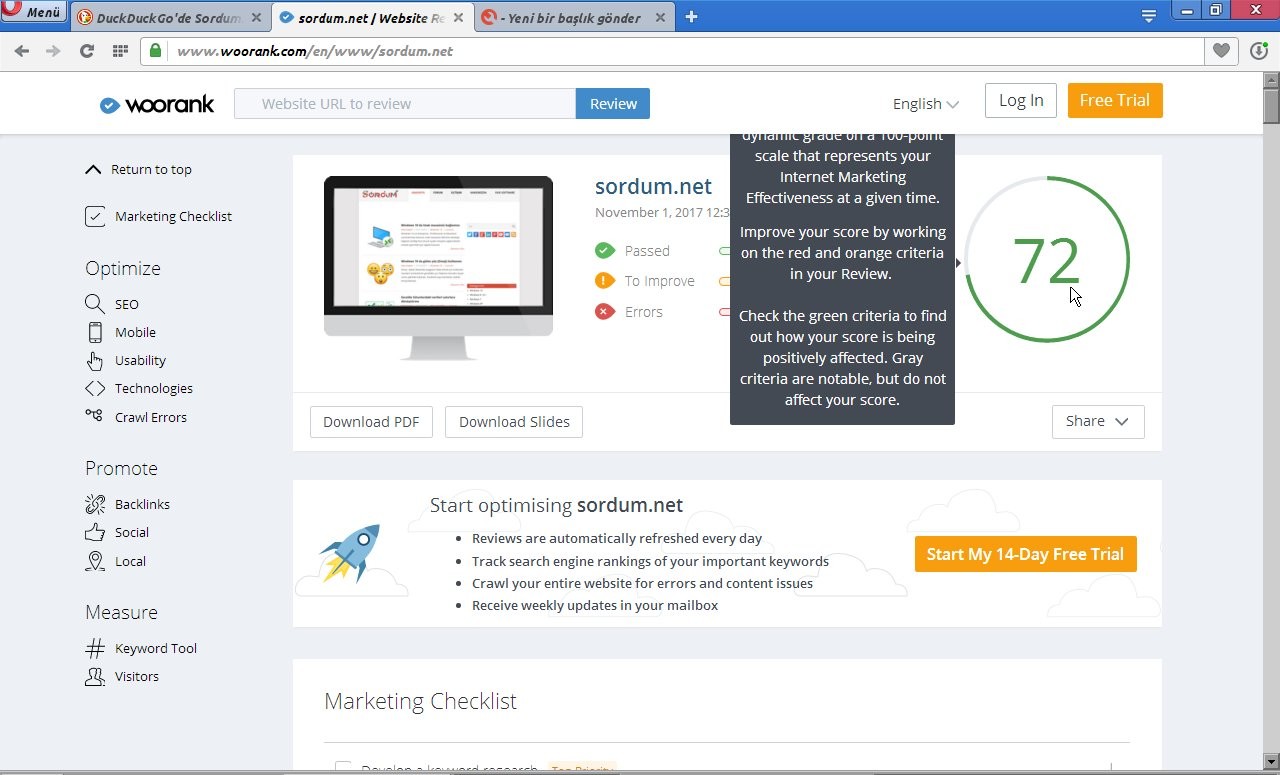Close the Yeni bir başlık gönder tab
The image size is (1280, 775).
pos(660,18)
